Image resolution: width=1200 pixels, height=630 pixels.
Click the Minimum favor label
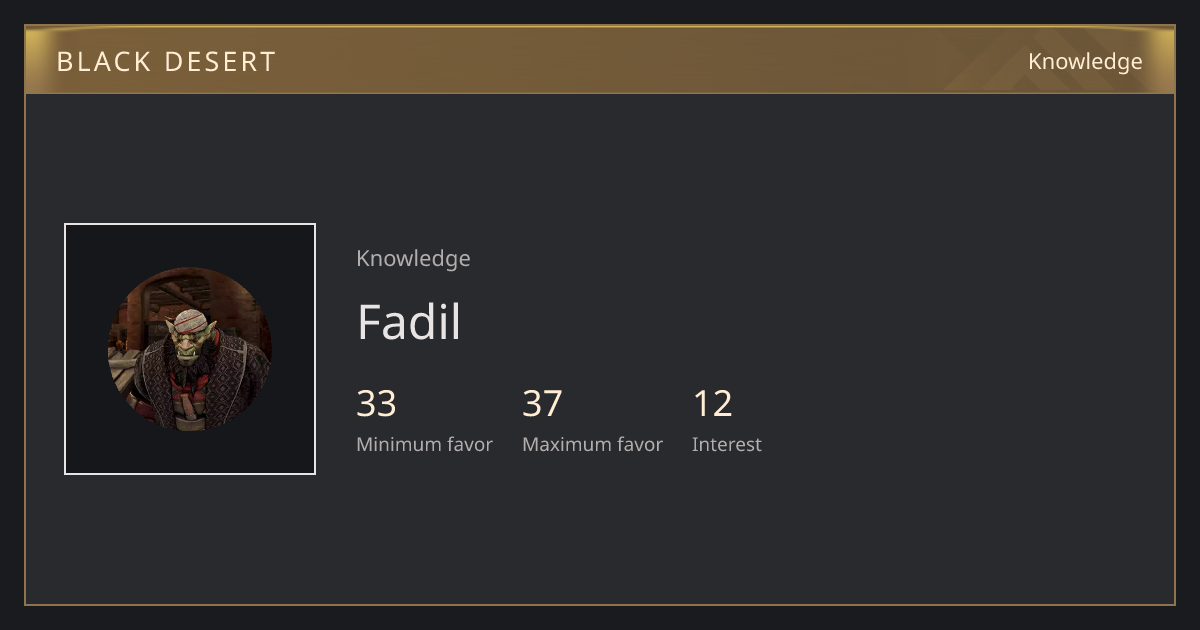(424, 445)
